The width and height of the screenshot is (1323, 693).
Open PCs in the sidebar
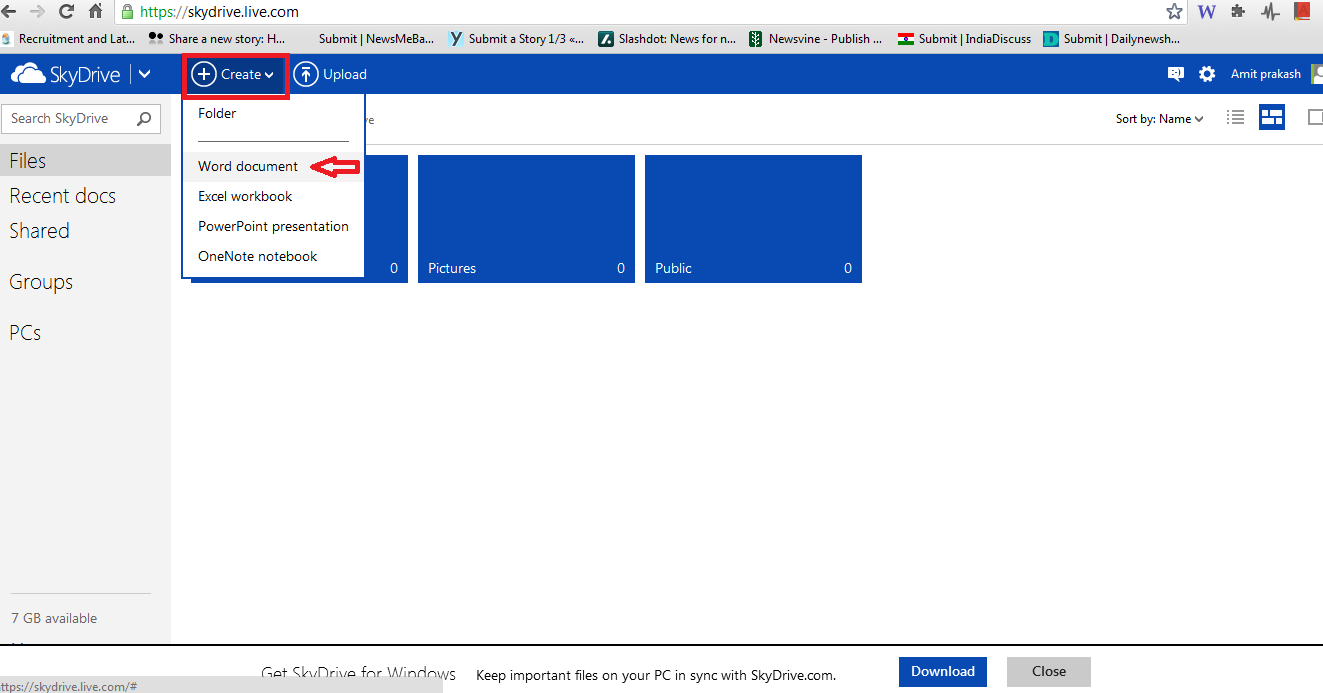click(x=25, y=333)
